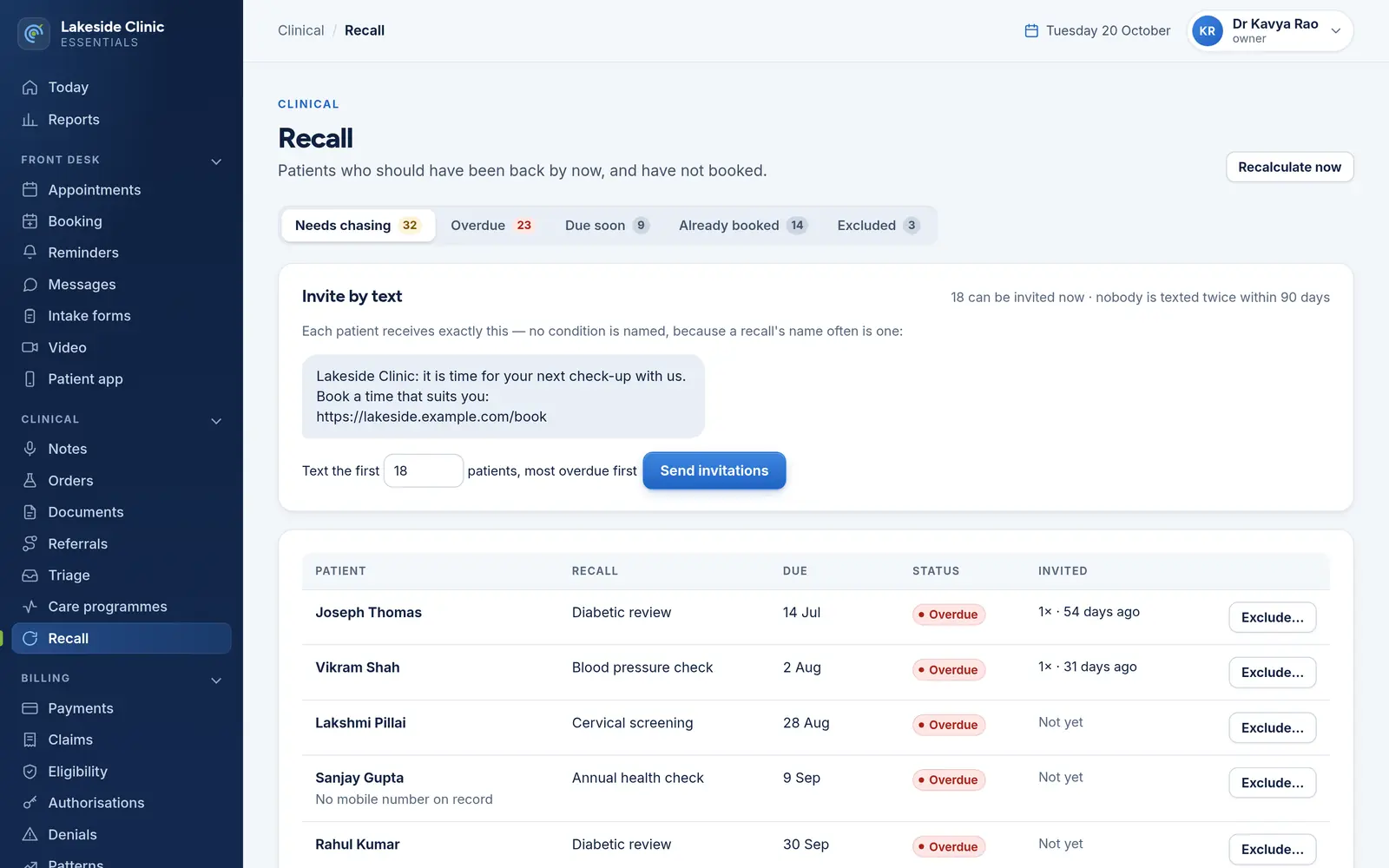The height and width of the screenshot is (868, 1389).
Task: Click the Video camera icon
Action: [30, 347]
